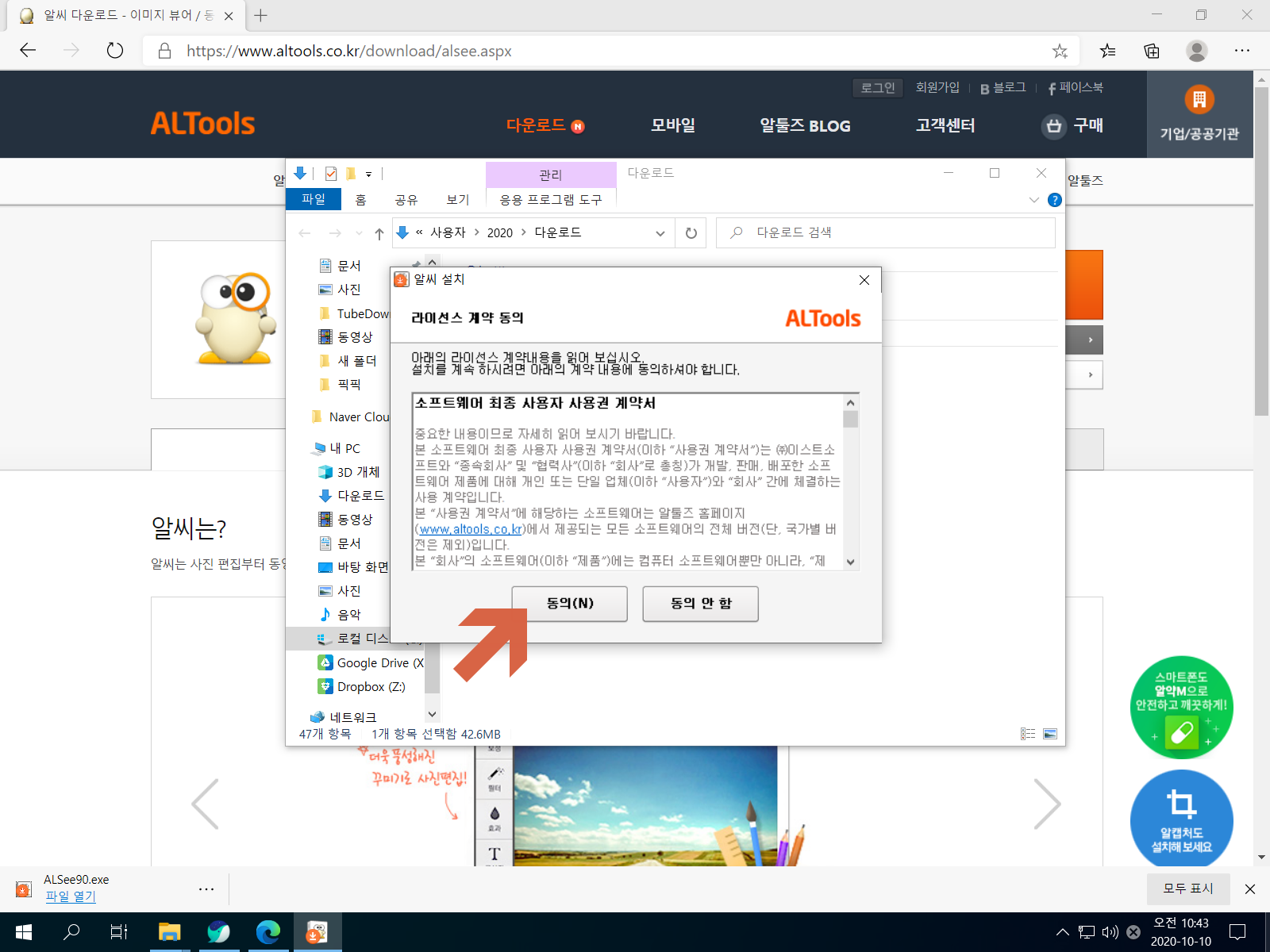The width and height of the screenshot is (1270, 952).
Task: Click the 동의(N) agree button
Action: (569, 604)
